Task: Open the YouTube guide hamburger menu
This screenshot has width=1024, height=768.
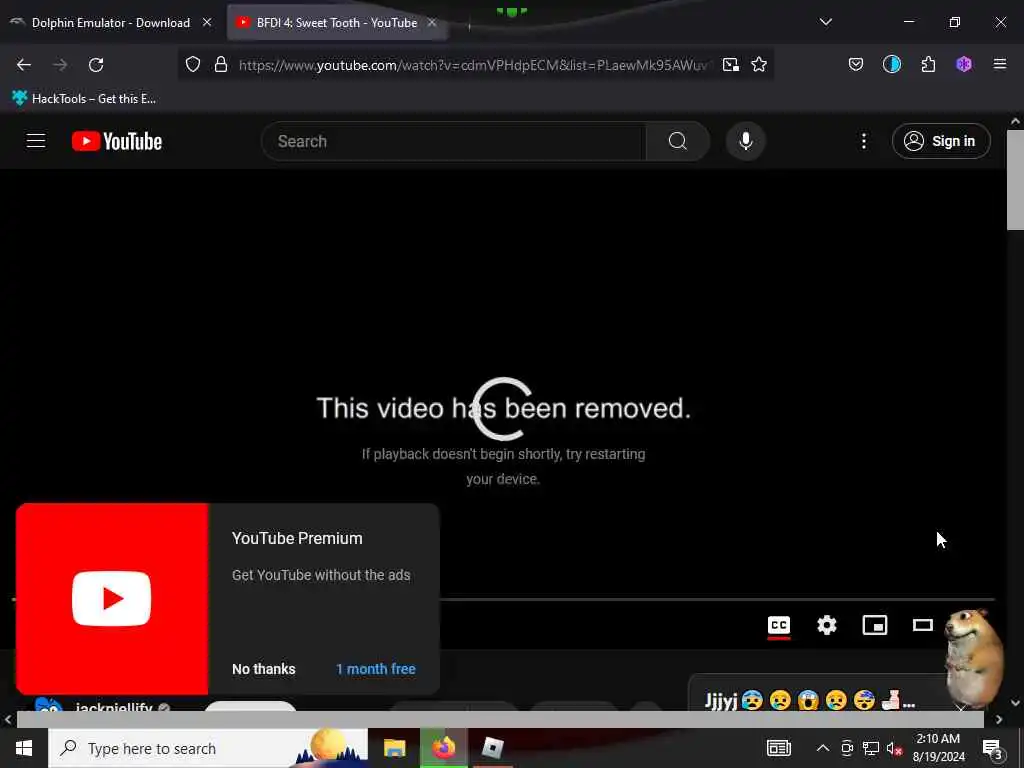Action: 36,141
